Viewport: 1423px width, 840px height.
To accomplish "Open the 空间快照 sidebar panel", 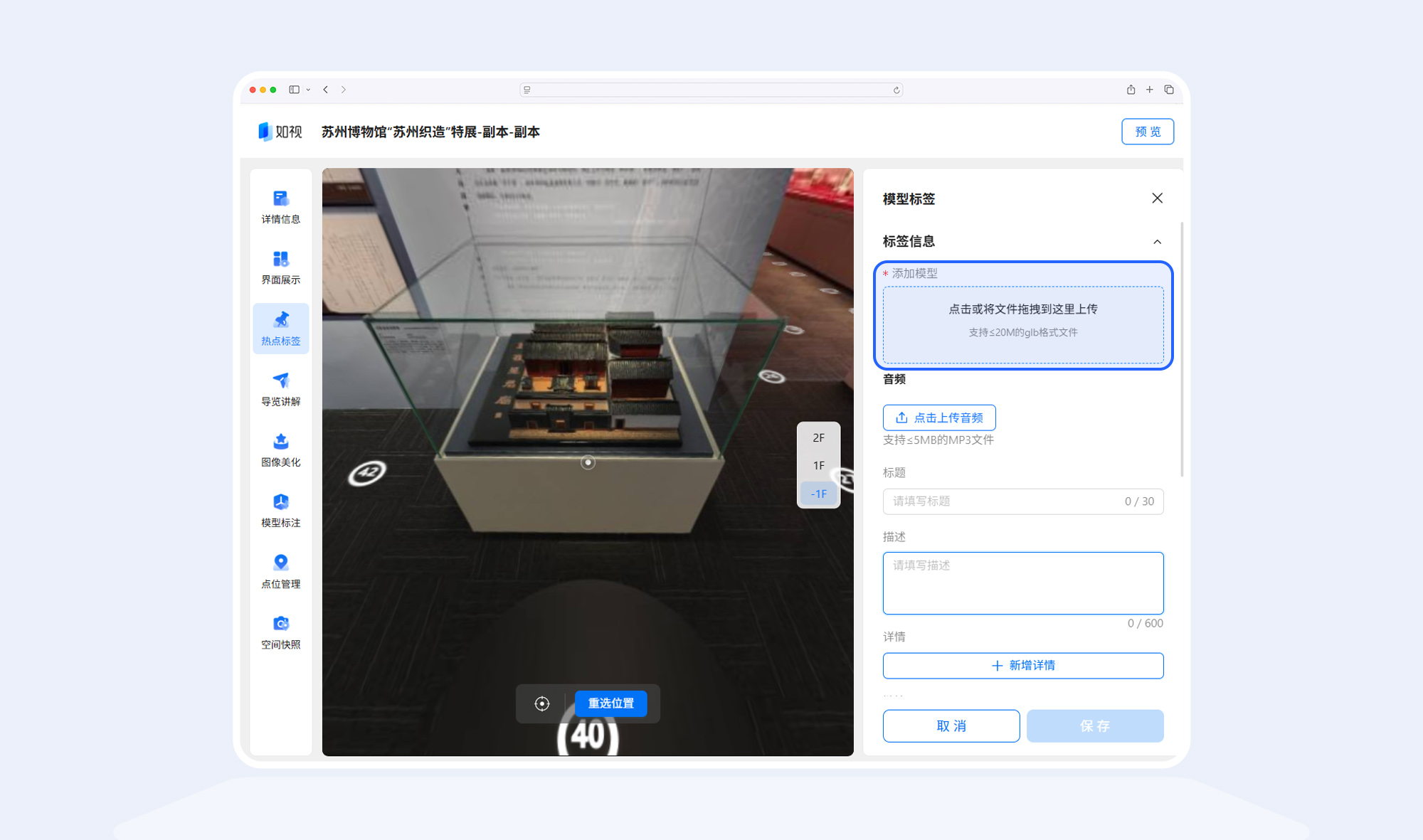I will pyautogui.click(x=280, y=632).
